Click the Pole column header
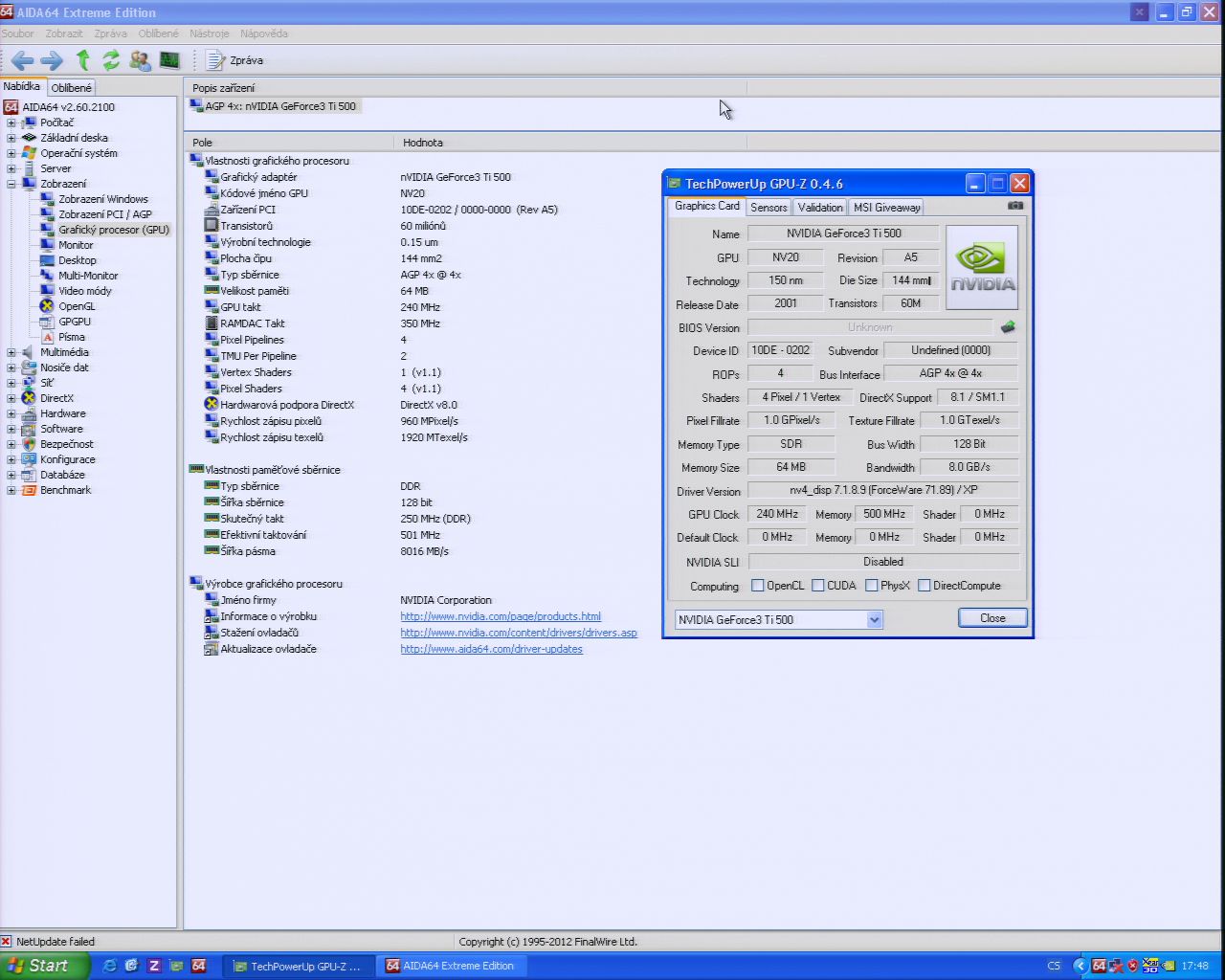1225x980 pixels. tap(288, 143)
